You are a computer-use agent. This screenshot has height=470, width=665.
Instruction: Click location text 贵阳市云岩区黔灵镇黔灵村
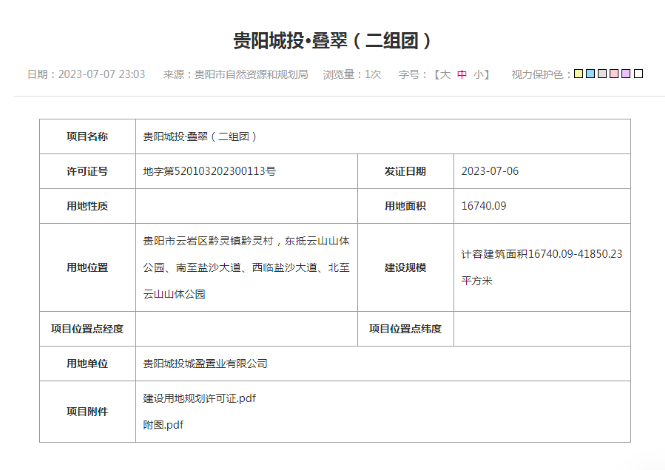208,241
